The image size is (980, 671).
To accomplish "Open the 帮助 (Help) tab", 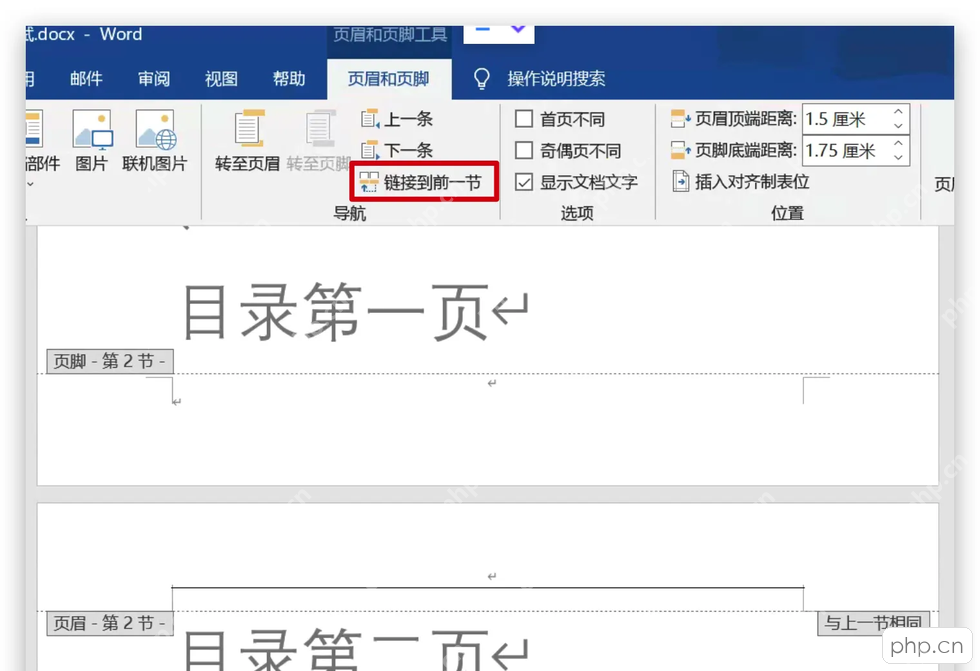I will (x=289, y=79).
